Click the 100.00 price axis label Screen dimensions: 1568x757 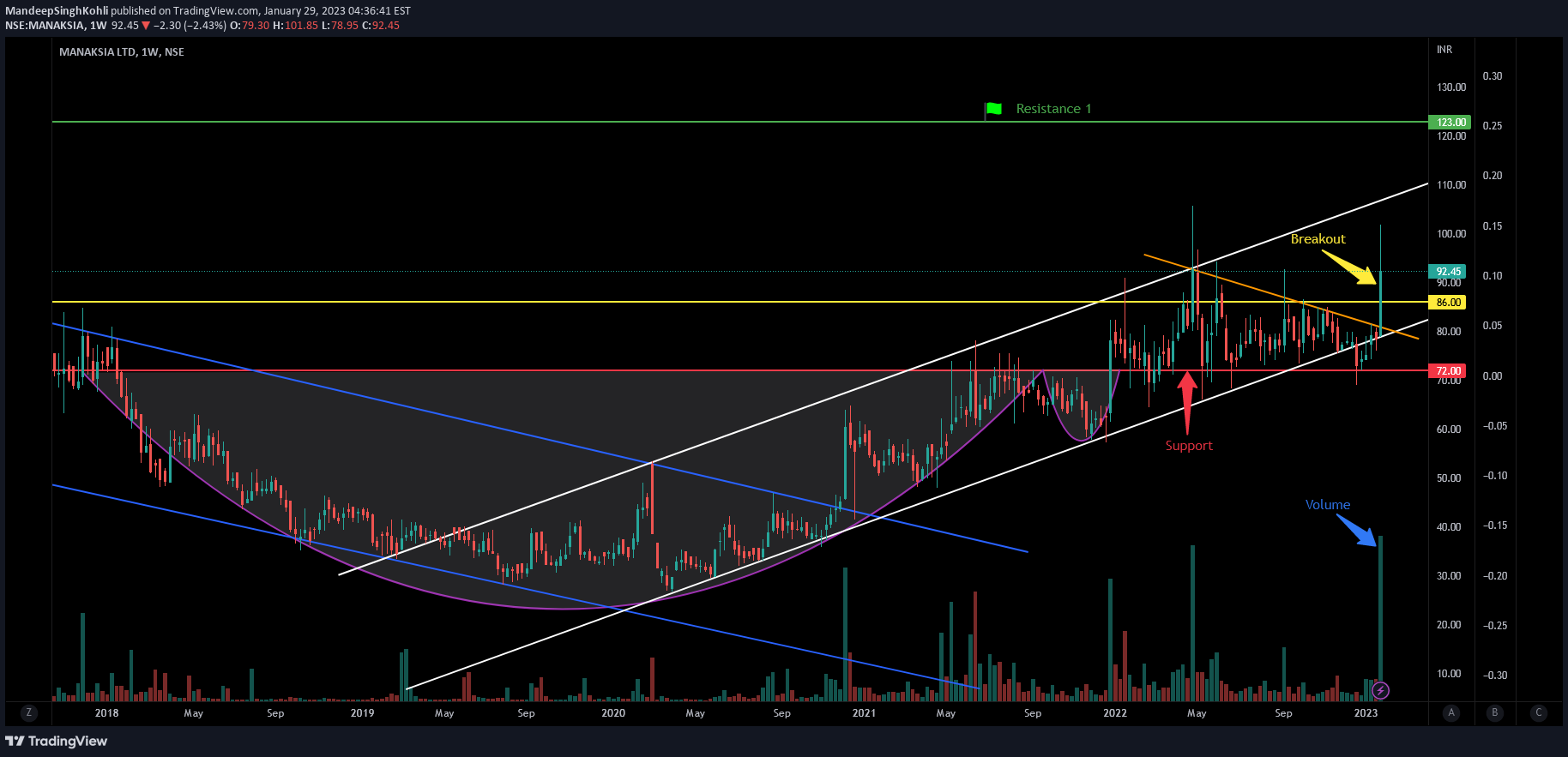1451,234
